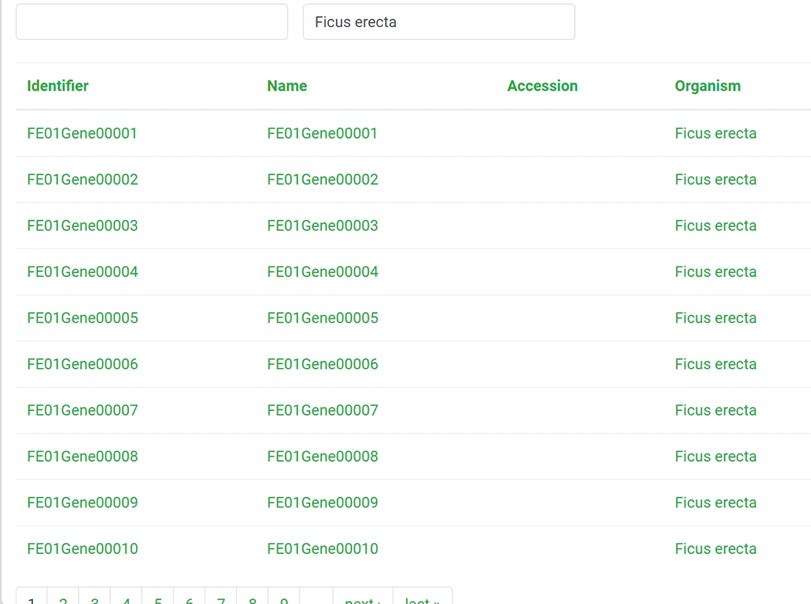The image size is (811, 604).
Task: Click name link FE01Gene00005
Action: (322, 318)
